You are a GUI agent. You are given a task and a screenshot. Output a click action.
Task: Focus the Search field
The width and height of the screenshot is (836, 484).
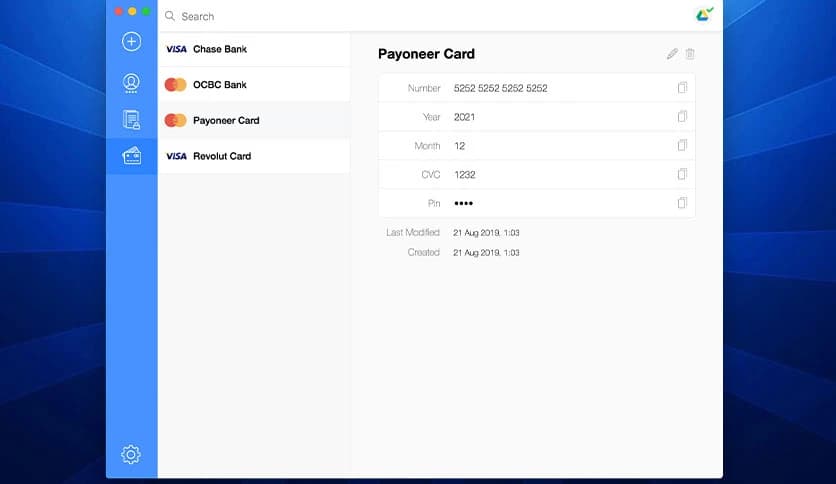point(427,16)
